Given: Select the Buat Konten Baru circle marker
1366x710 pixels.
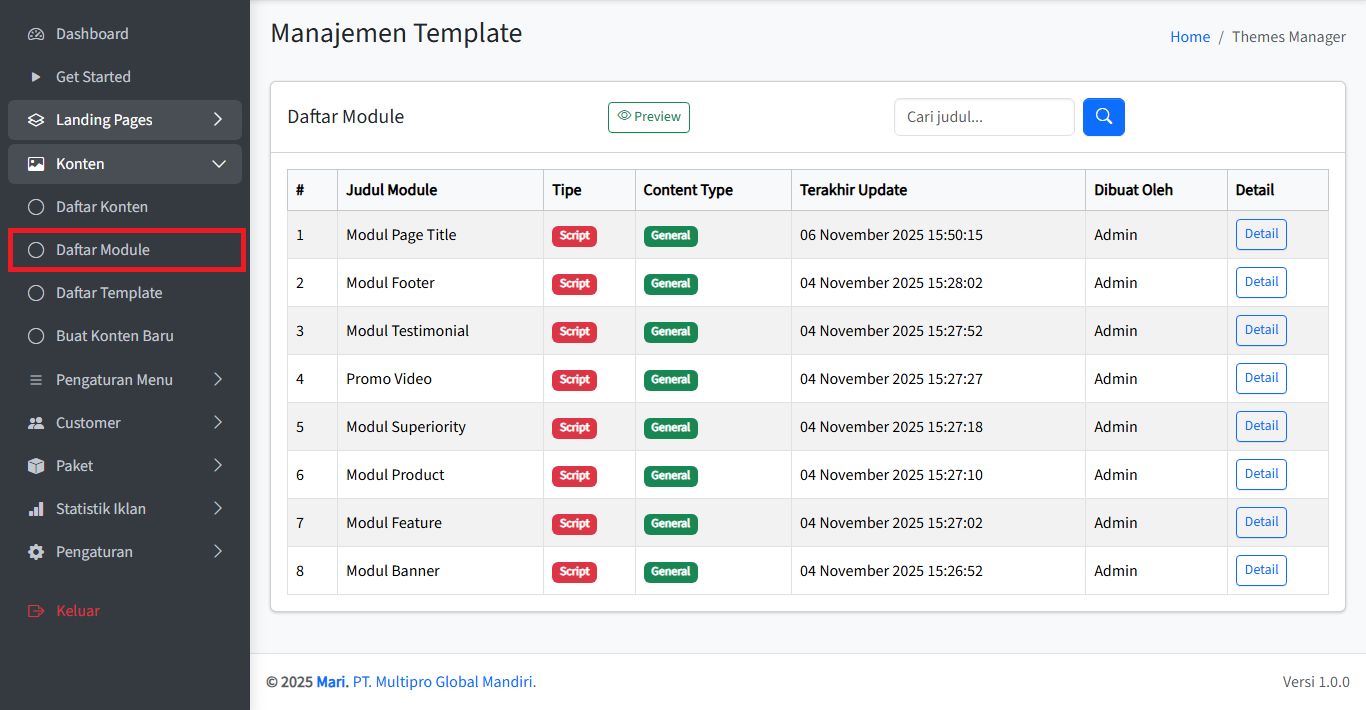Looking at the screenshot, I should 36,336.
